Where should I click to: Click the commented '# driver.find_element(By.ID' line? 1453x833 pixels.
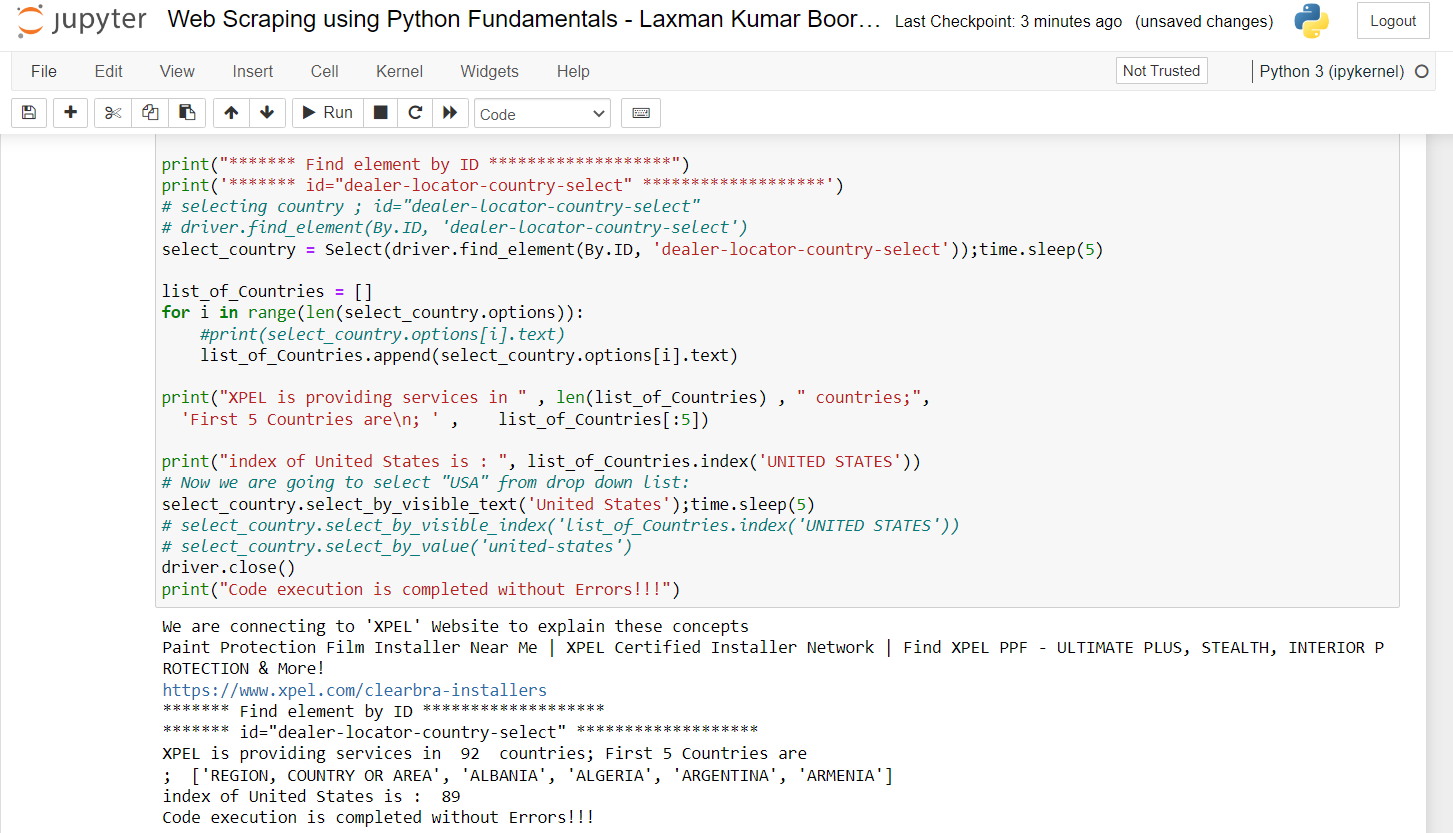(454, 227)
